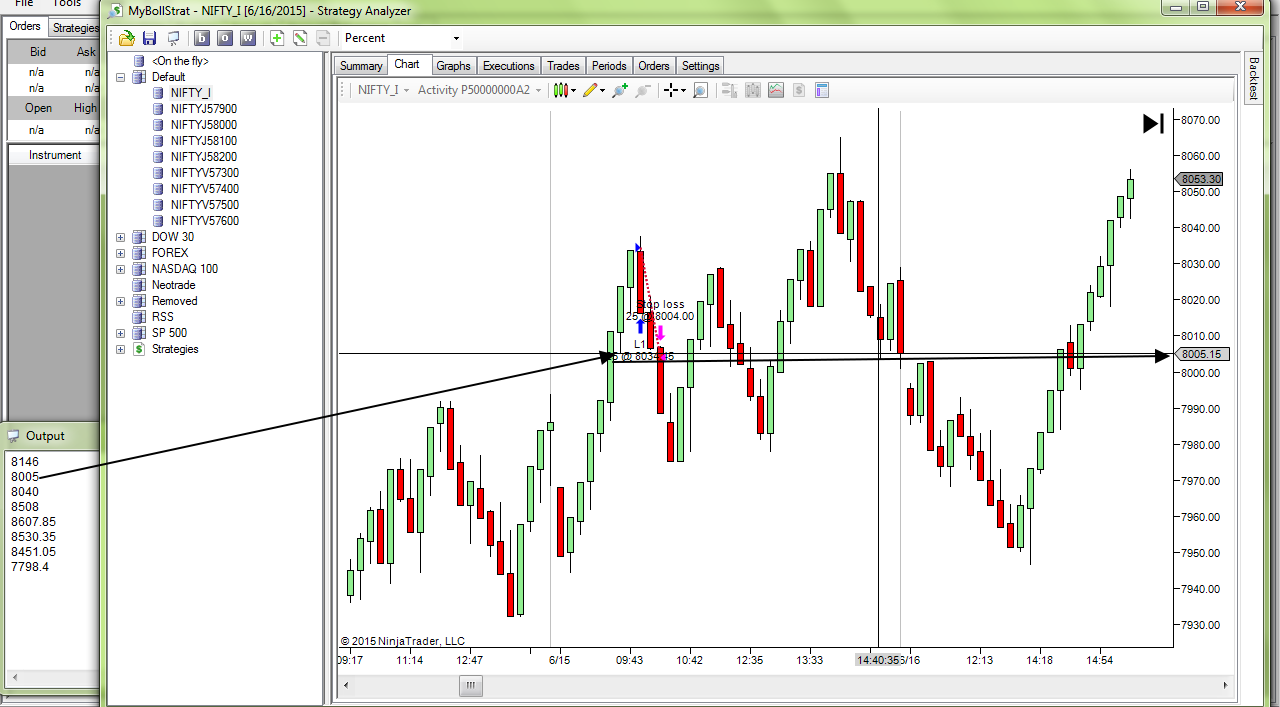Viewport: 1280px width, 707px height.
Task: Expand the Removed list
Action: pyautogui.click(x=121, y=301)
